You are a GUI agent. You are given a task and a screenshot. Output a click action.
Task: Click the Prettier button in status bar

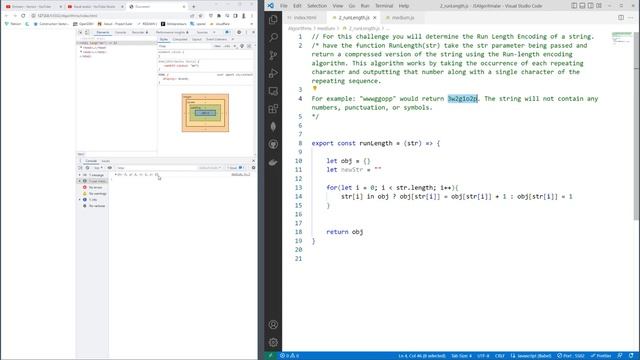click(x=601, y=356)
